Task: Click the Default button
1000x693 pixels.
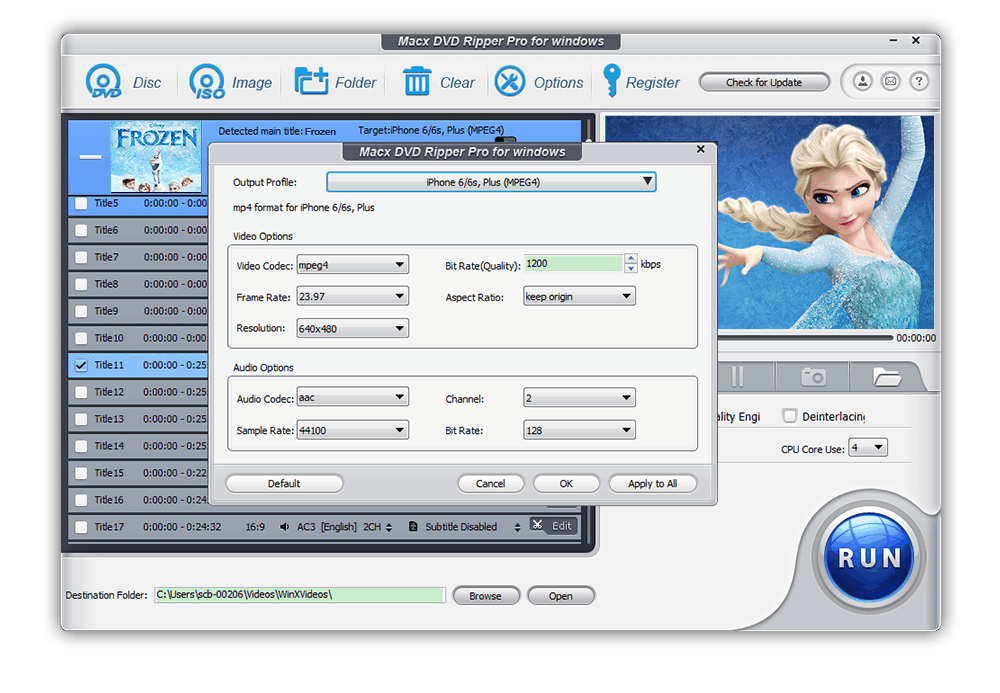Action: click(x=284, y=483)
